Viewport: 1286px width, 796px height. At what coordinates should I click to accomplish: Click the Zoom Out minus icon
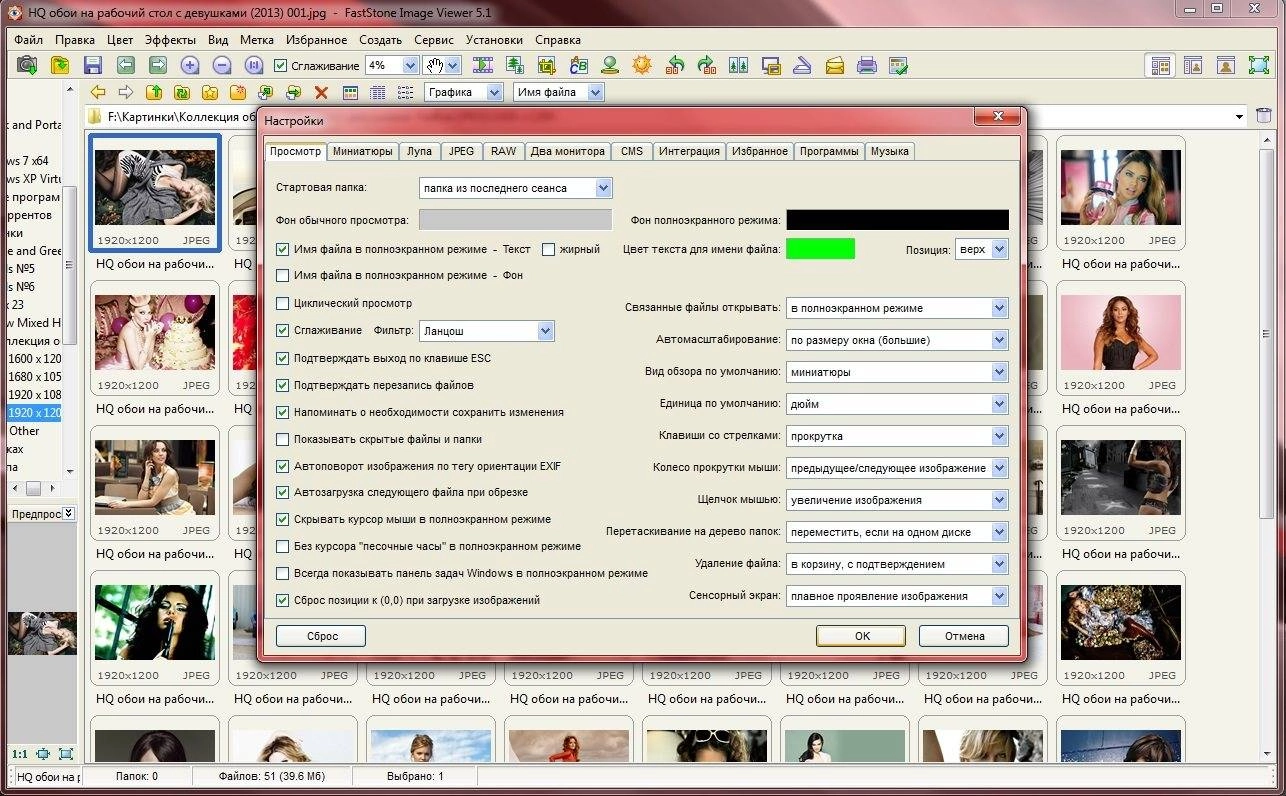pyautogui.click(x=222, y=65)
